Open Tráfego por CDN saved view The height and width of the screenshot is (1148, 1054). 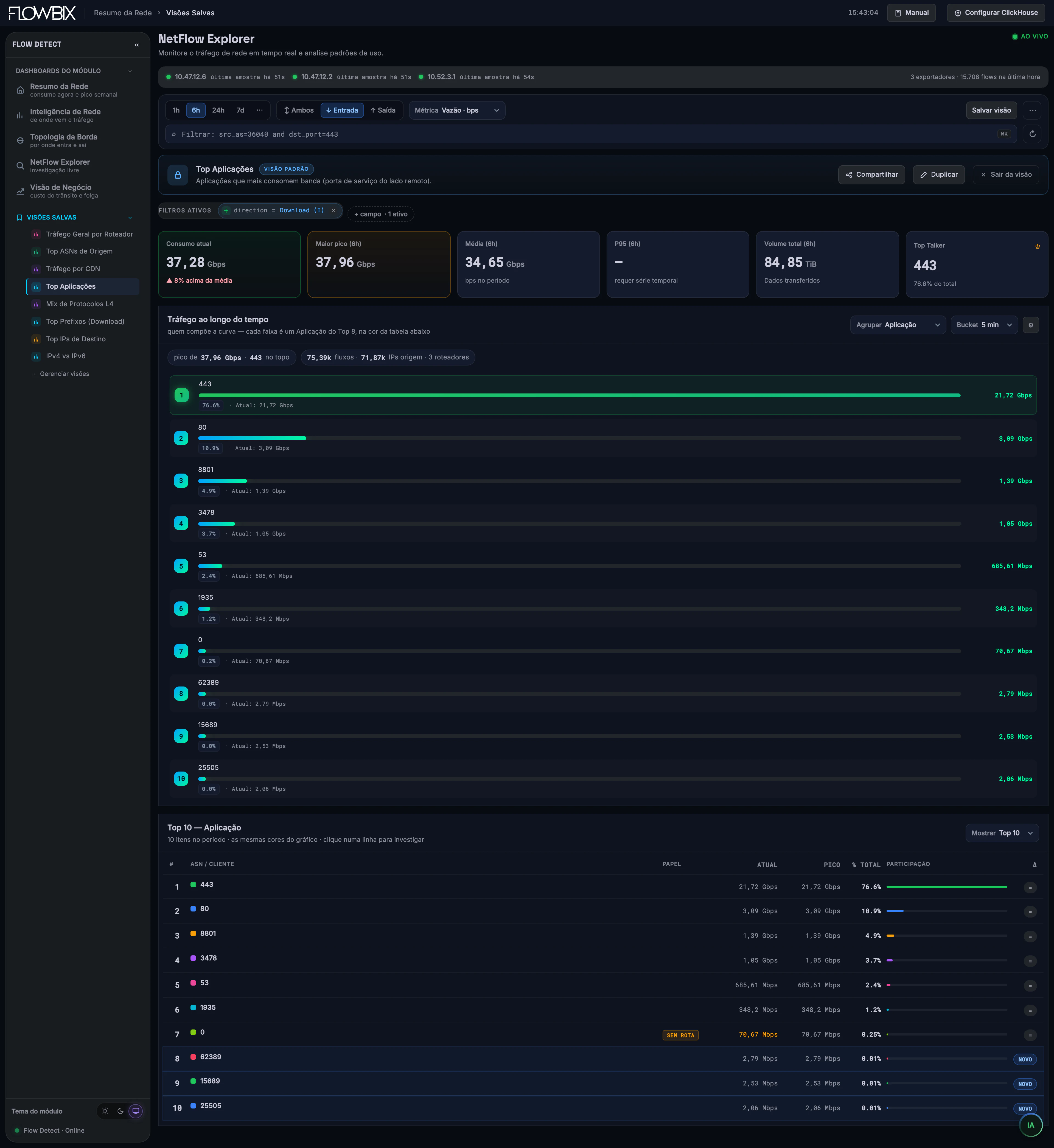click(83, 269)
